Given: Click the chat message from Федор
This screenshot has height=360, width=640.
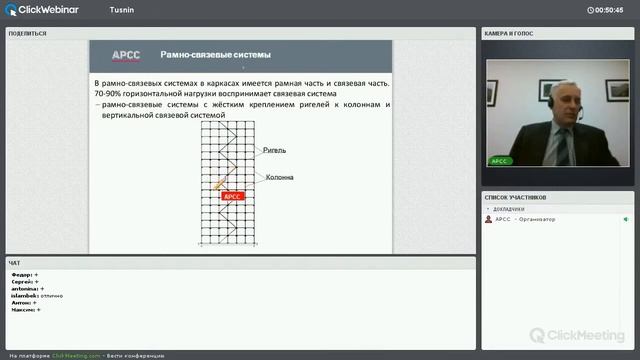Looking at the screenshot, I should pos(25,275).
